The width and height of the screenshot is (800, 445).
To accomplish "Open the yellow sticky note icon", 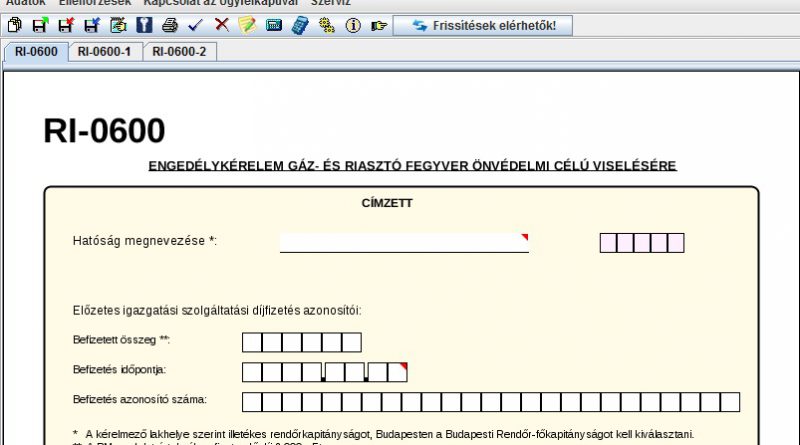I will point(247,25).
